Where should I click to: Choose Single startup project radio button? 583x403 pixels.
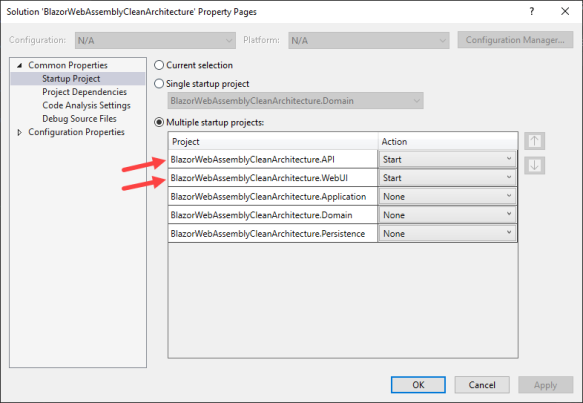click(159, 84)
